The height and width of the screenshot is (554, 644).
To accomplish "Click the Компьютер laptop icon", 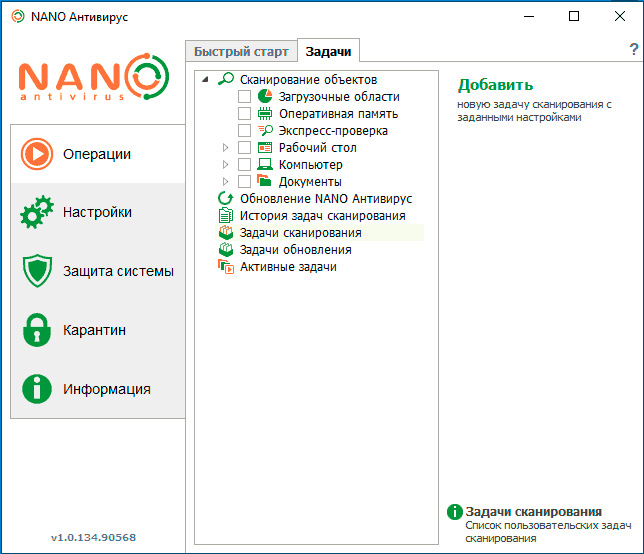I will click(x=265, y=164).
